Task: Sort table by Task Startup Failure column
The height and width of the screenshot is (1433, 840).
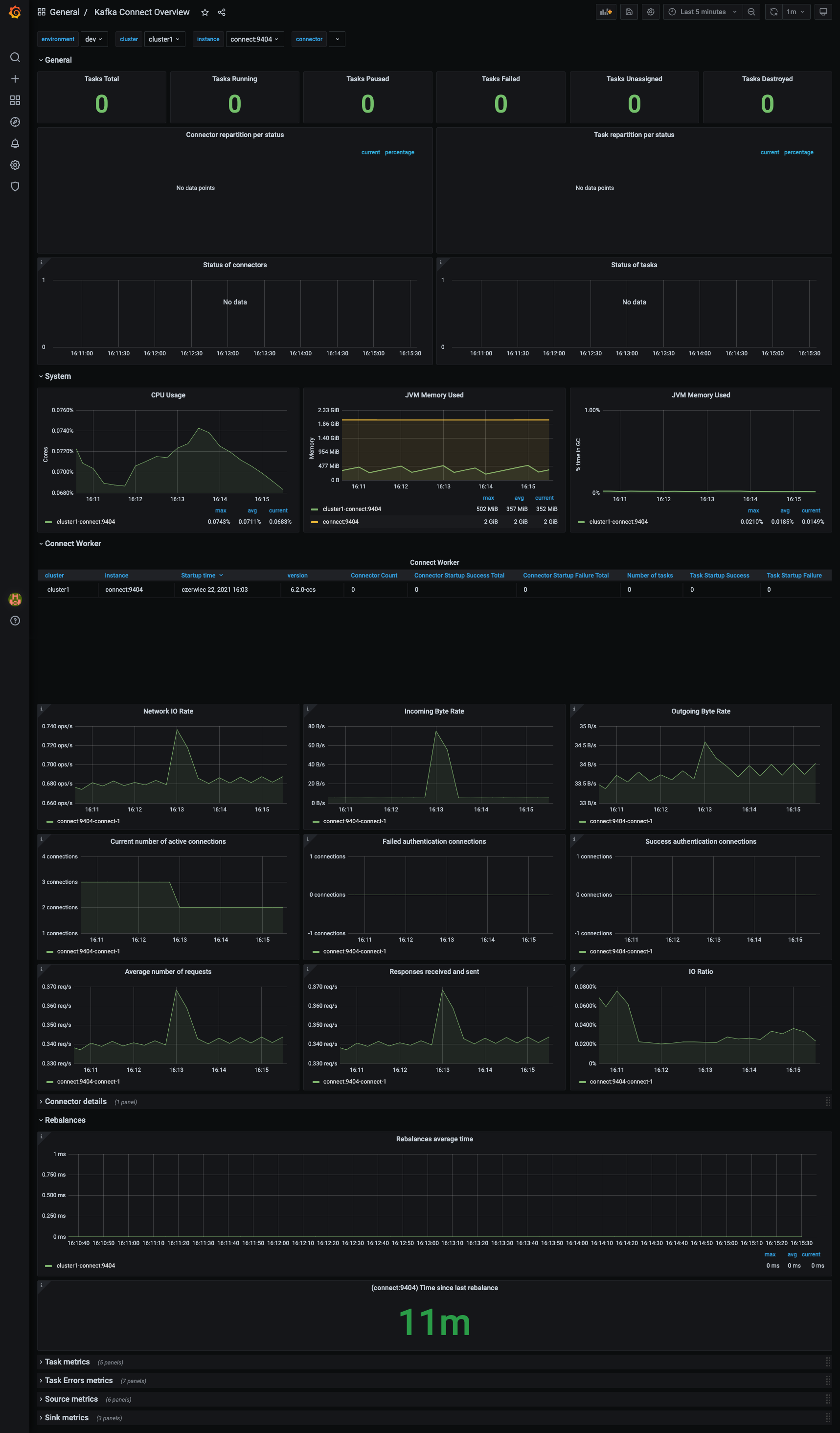Action: (x=794, y=576)
